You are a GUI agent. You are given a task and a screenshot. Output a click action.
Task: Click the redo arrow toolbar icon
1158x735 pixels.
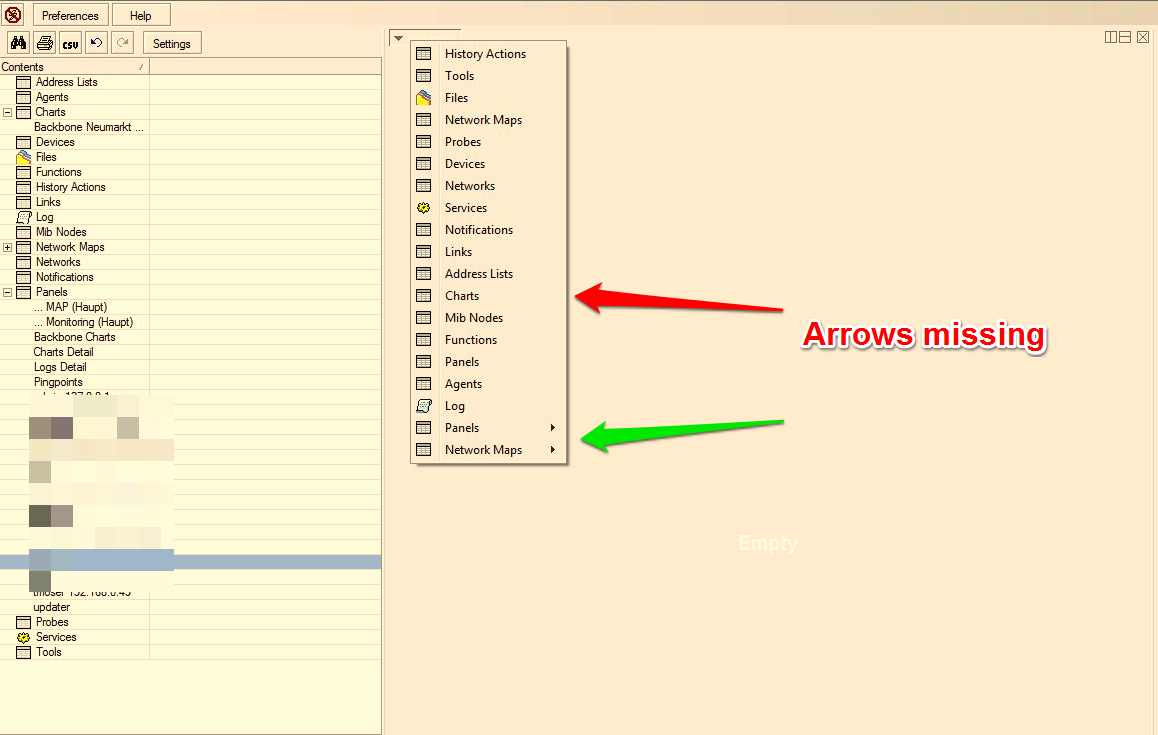(123, 44)
